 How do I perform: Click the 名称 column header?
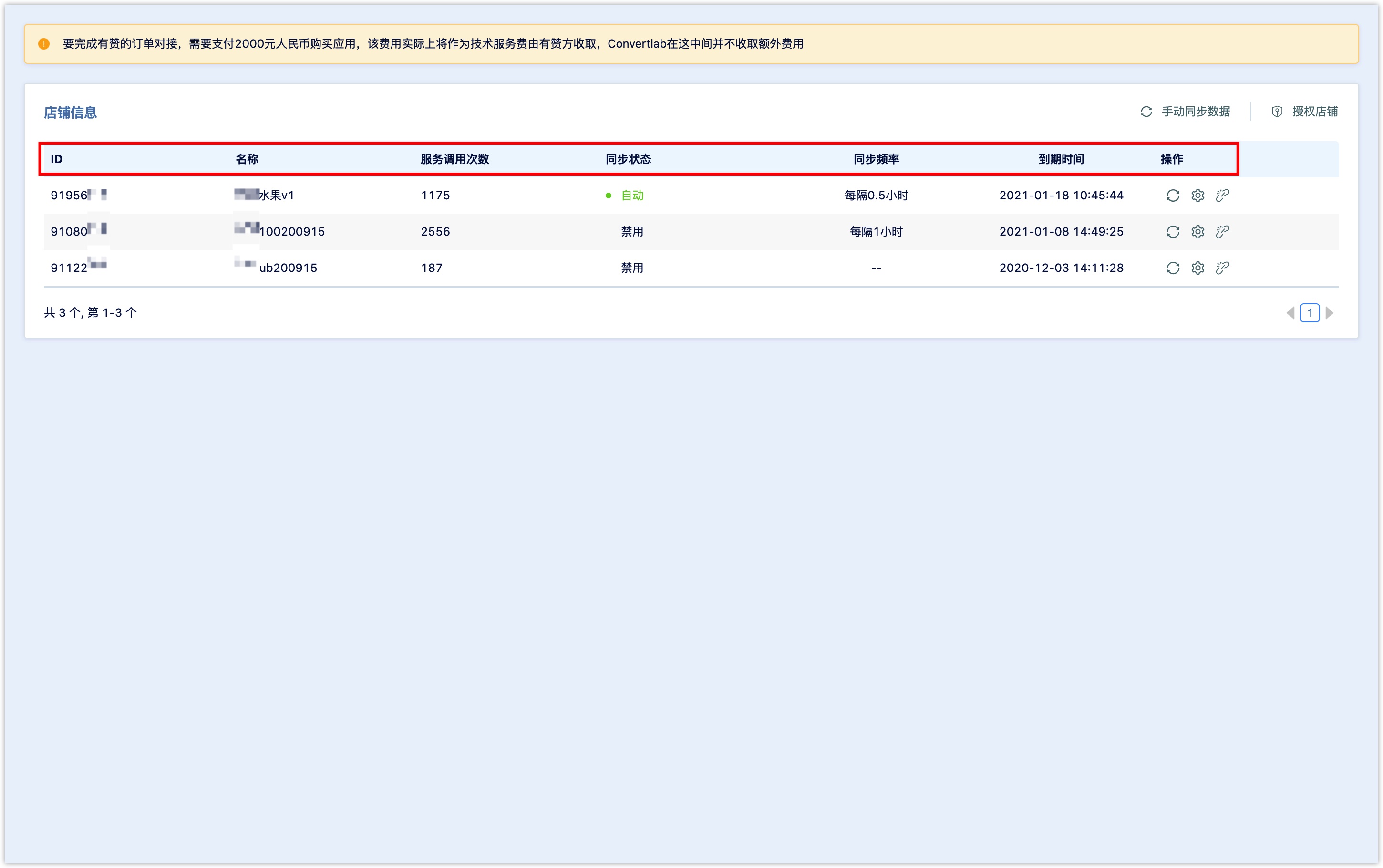coord(247,159)
